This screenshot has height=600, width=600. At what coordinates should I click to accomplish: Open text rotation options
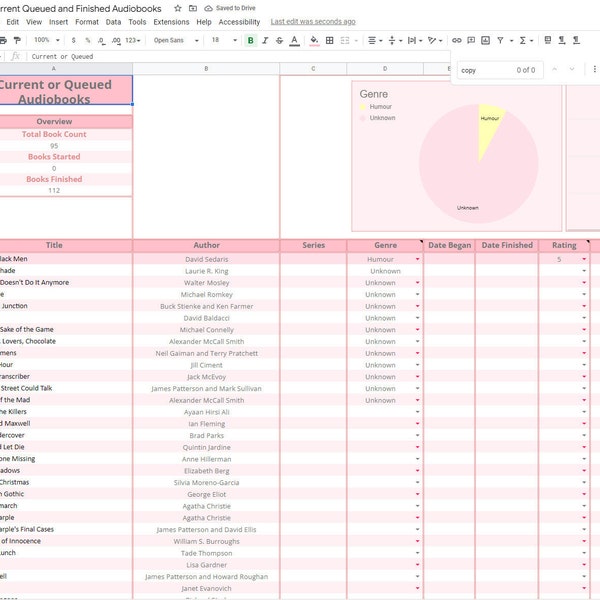pos(435,40)
